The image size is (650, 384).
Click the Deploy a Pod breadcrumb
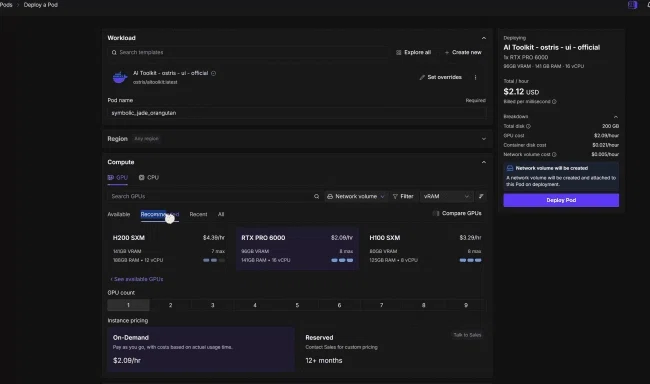[x=41, y=5]
